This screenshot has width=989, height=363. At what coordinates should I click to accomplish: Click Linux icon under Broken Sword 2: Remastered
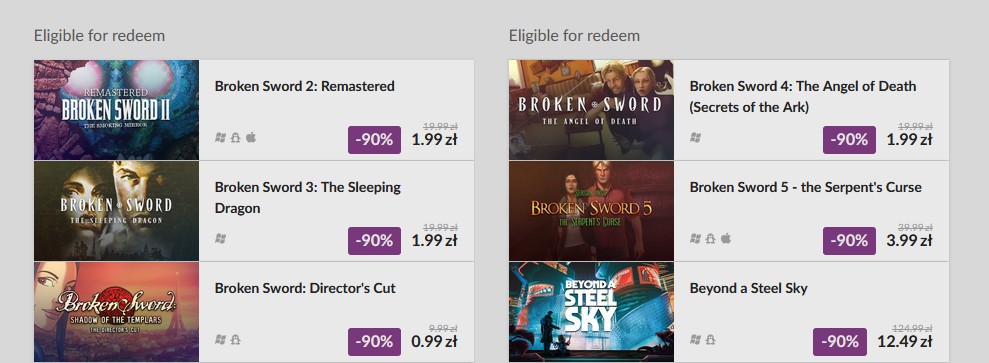point(236,137)
